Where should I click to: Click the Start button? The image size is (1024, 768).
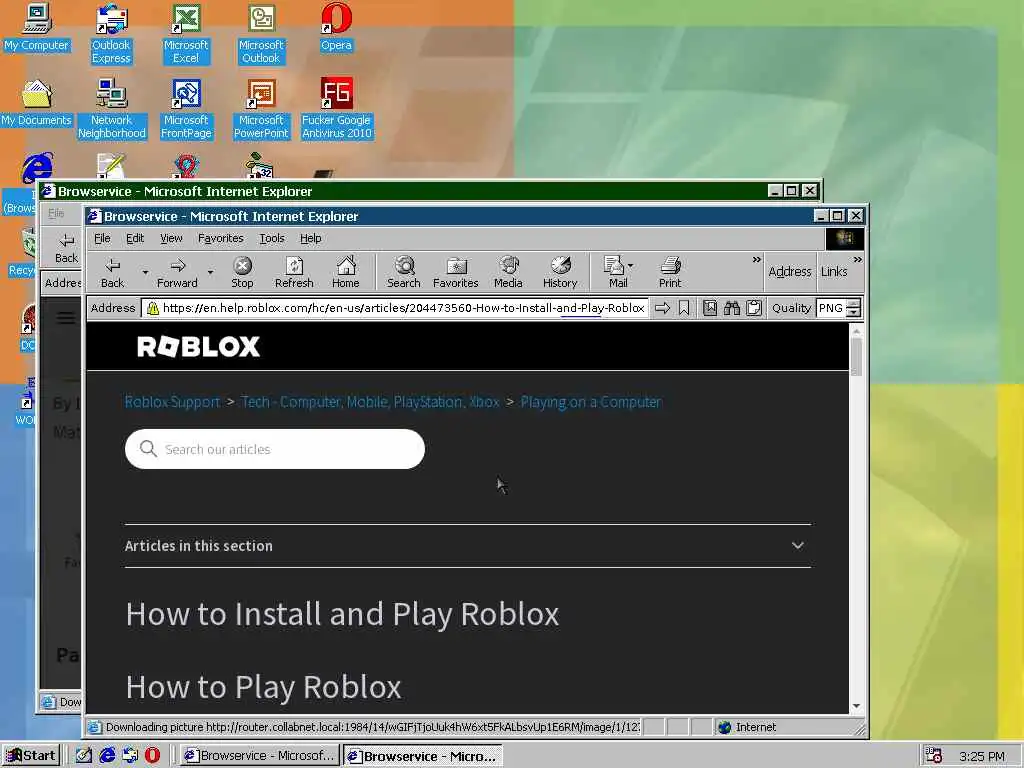31,756
